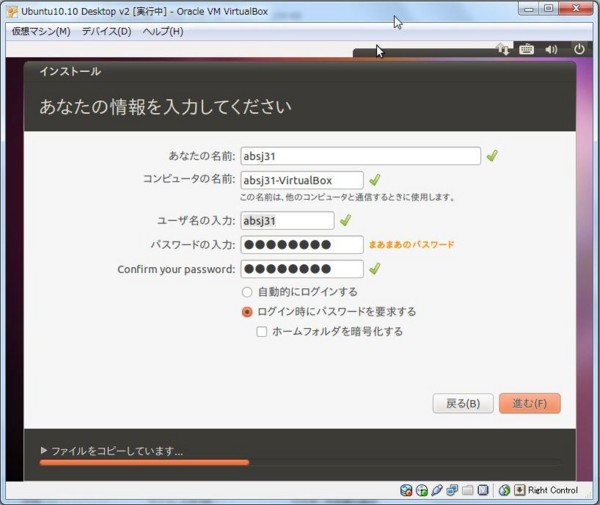This screenshot has height=505, width=600.
Task: Click the あなたの名前 name field
Action: pos(360,156)
